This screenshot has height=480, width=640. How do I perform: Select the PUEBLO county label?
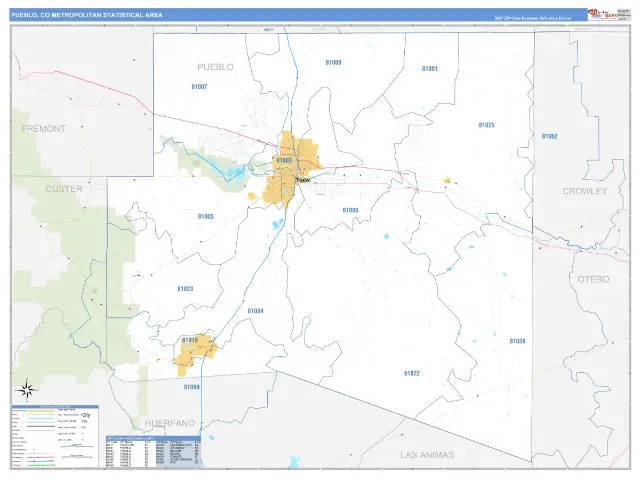tap(216, 67)
